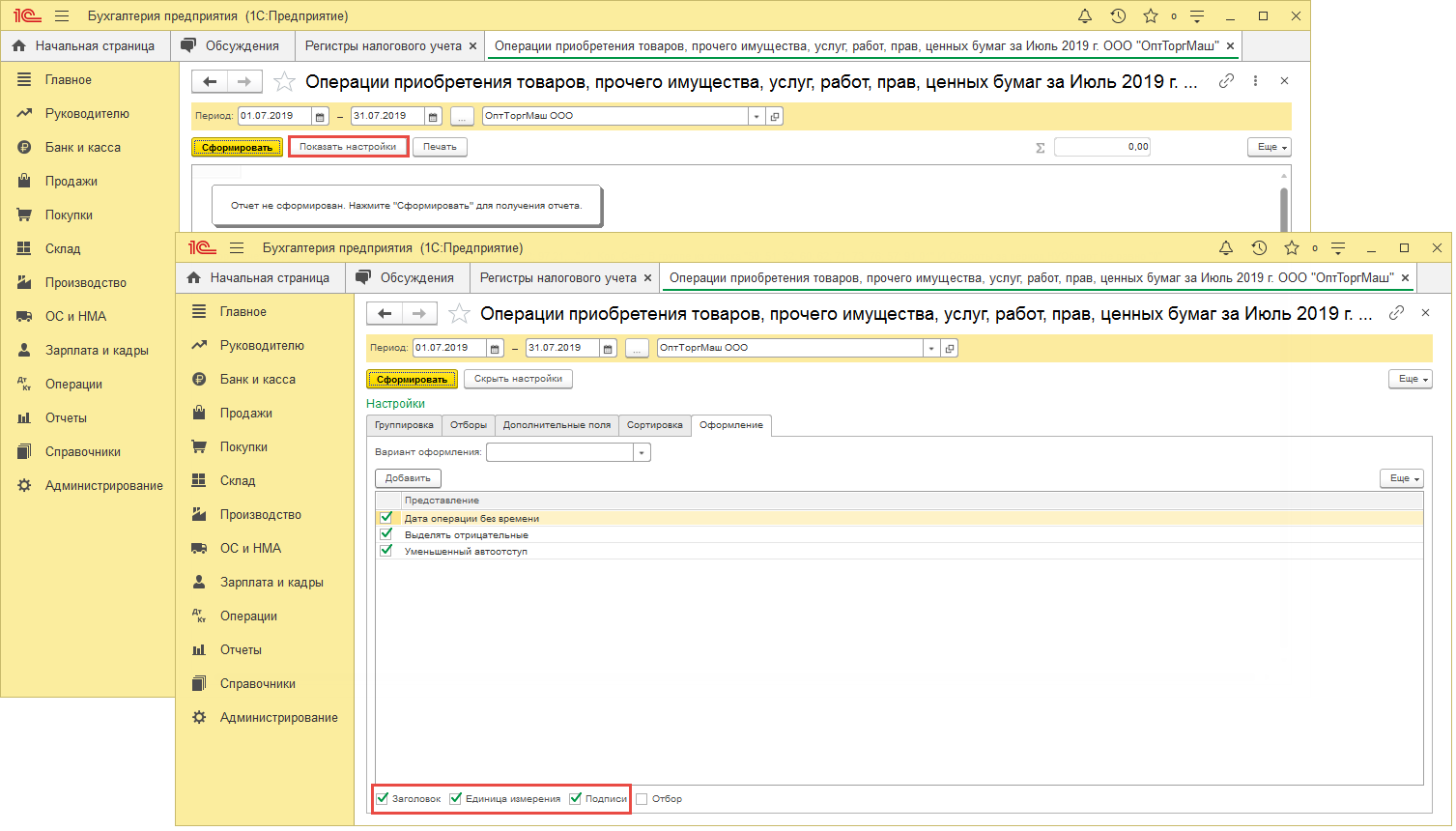Click notifications bell in back window
Image resolution: width=1456 pixels, height=831 pixels.
1085,16
